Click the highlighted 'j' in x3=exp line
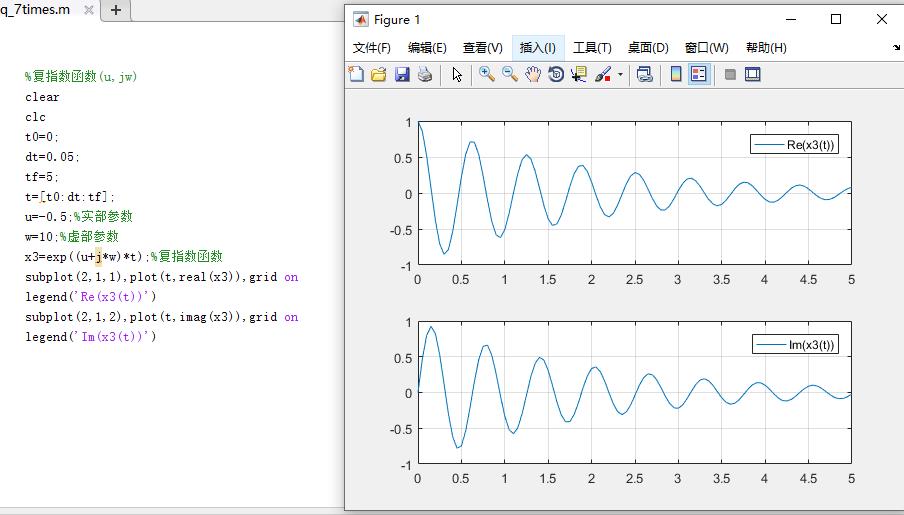904x515 pixels. pos(99,257)
